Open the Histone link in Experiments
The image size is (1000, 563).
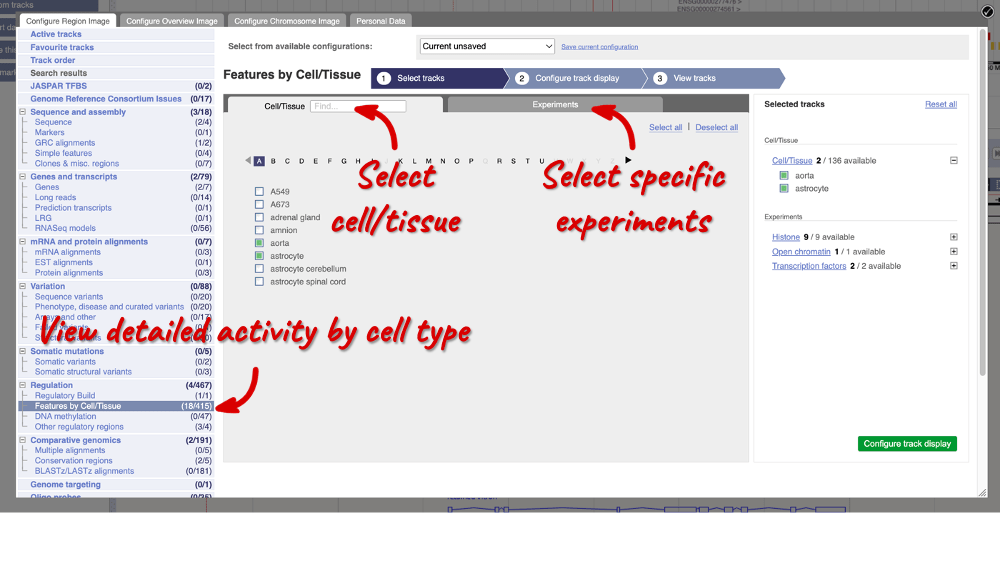coord(786,237)
